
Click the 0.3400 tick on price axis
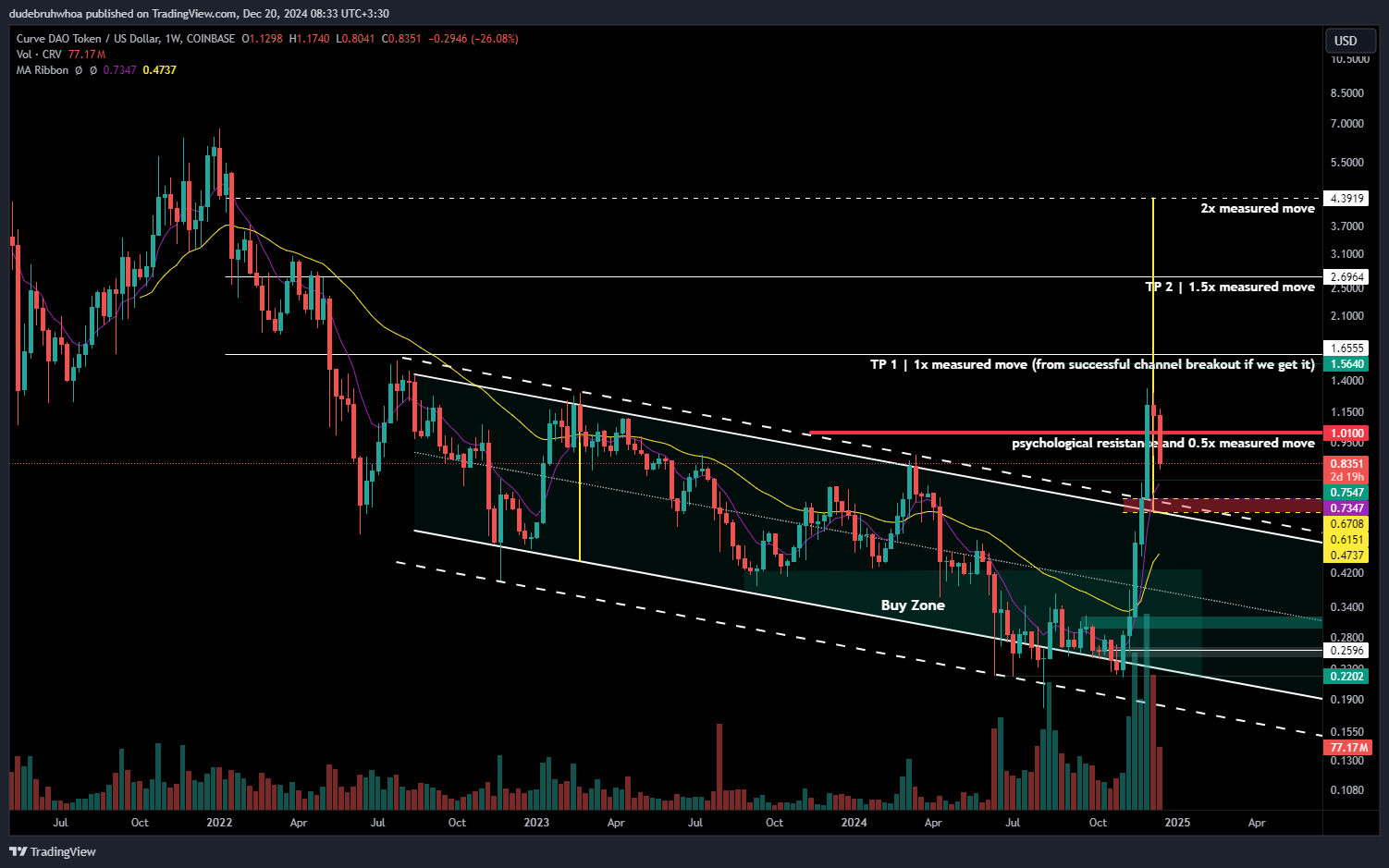[1346, 607]
